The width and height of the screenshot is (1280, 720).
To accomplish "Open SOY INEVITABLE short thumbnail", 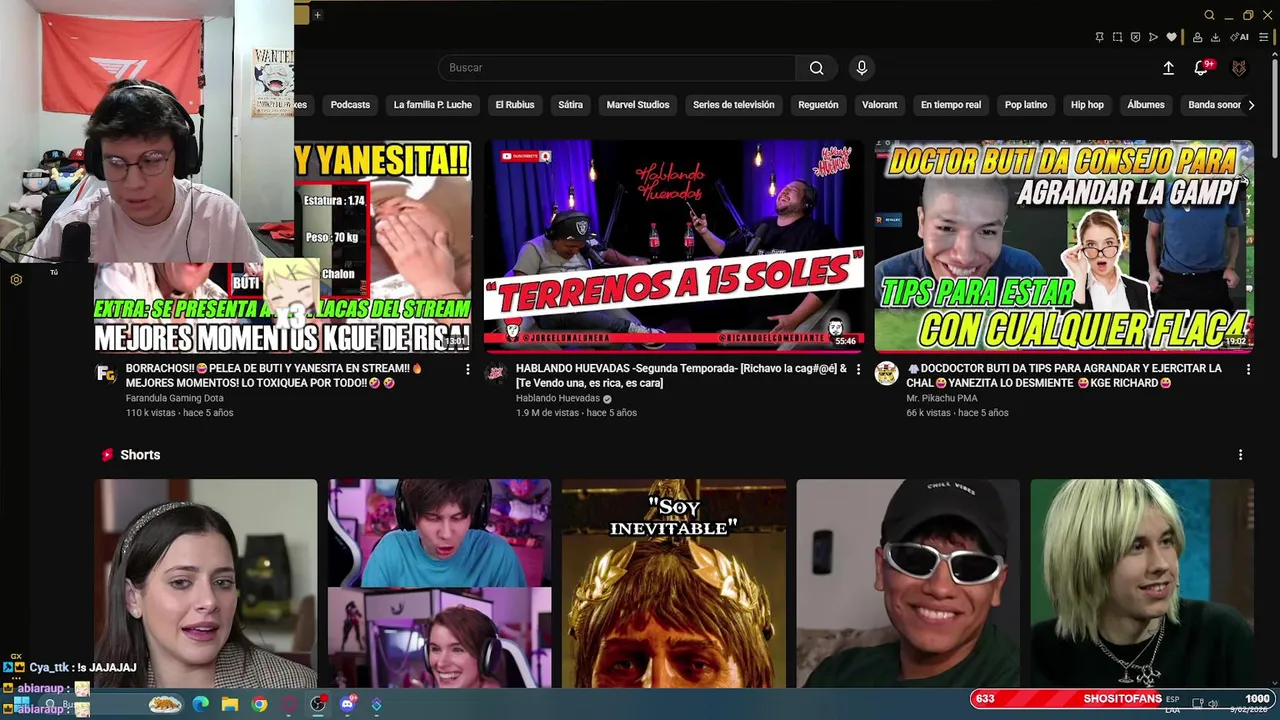I will 674,583.
